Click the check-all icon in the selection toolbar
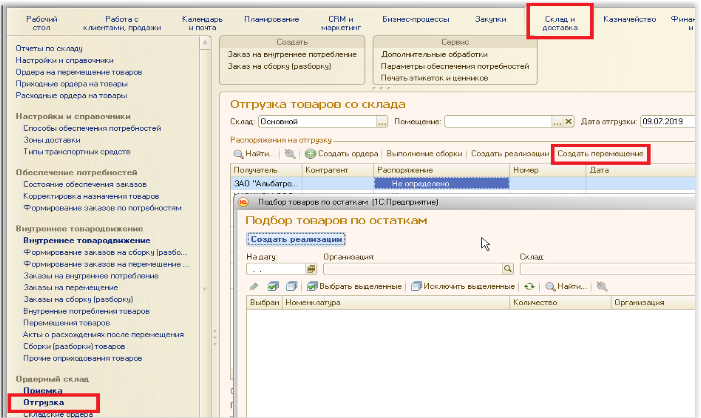This screenshot has width=701, height=418. [273, 286]
